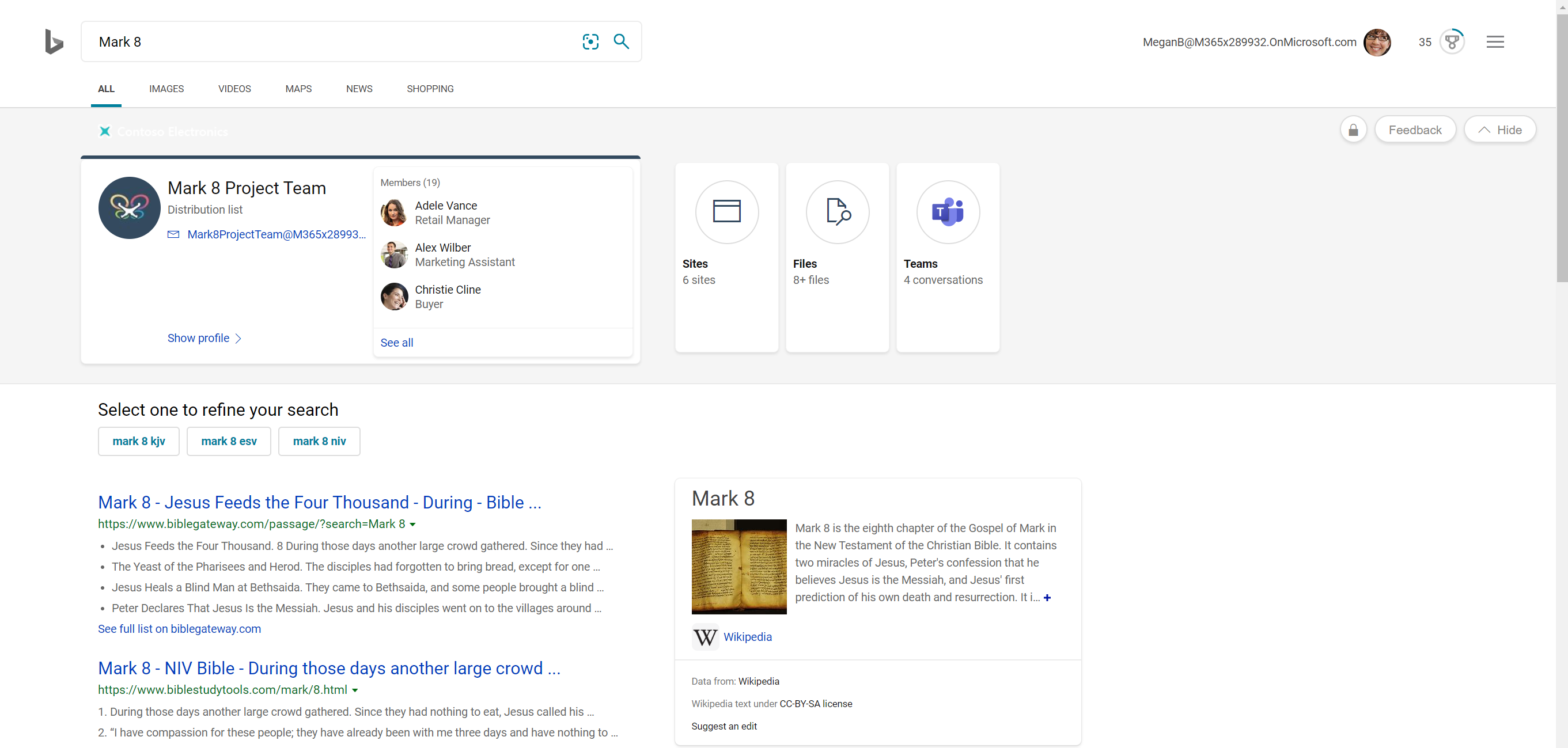This screenshot has height=748, width=1568.
Task: Click Christie Cline's name
Action: (448, 289)
